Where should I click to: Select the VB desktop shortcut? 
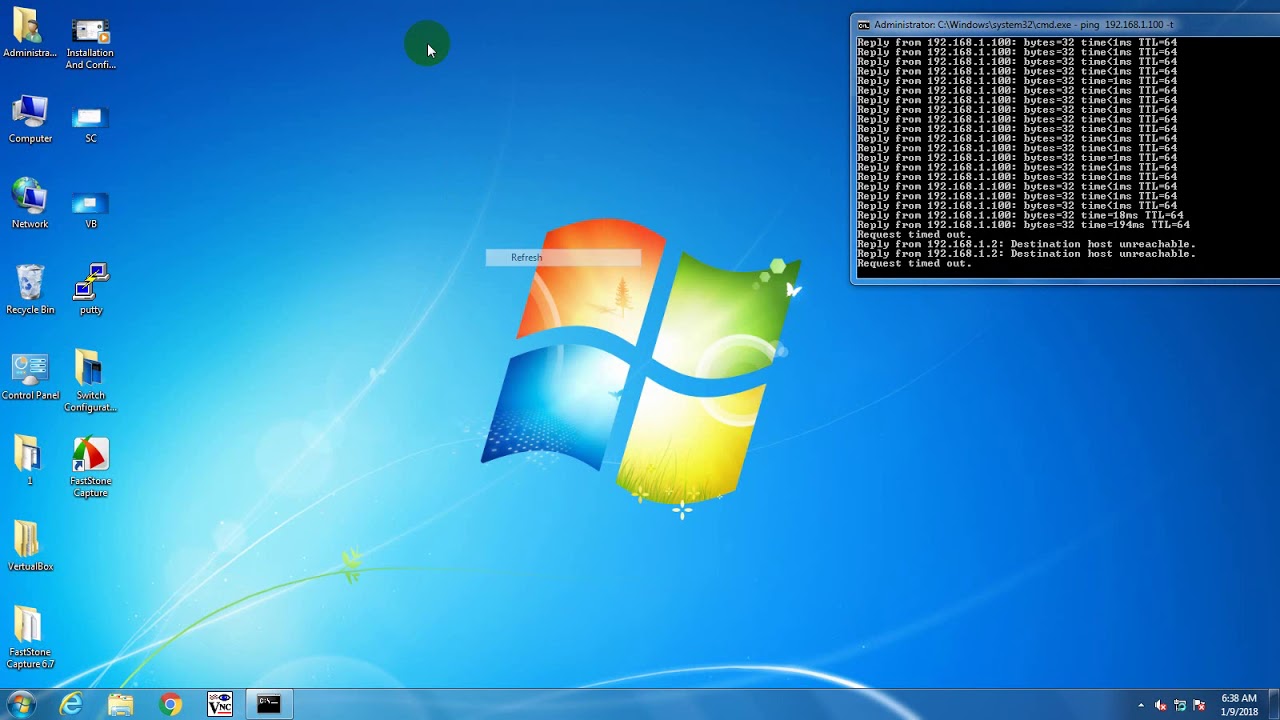tap(90, 209)
